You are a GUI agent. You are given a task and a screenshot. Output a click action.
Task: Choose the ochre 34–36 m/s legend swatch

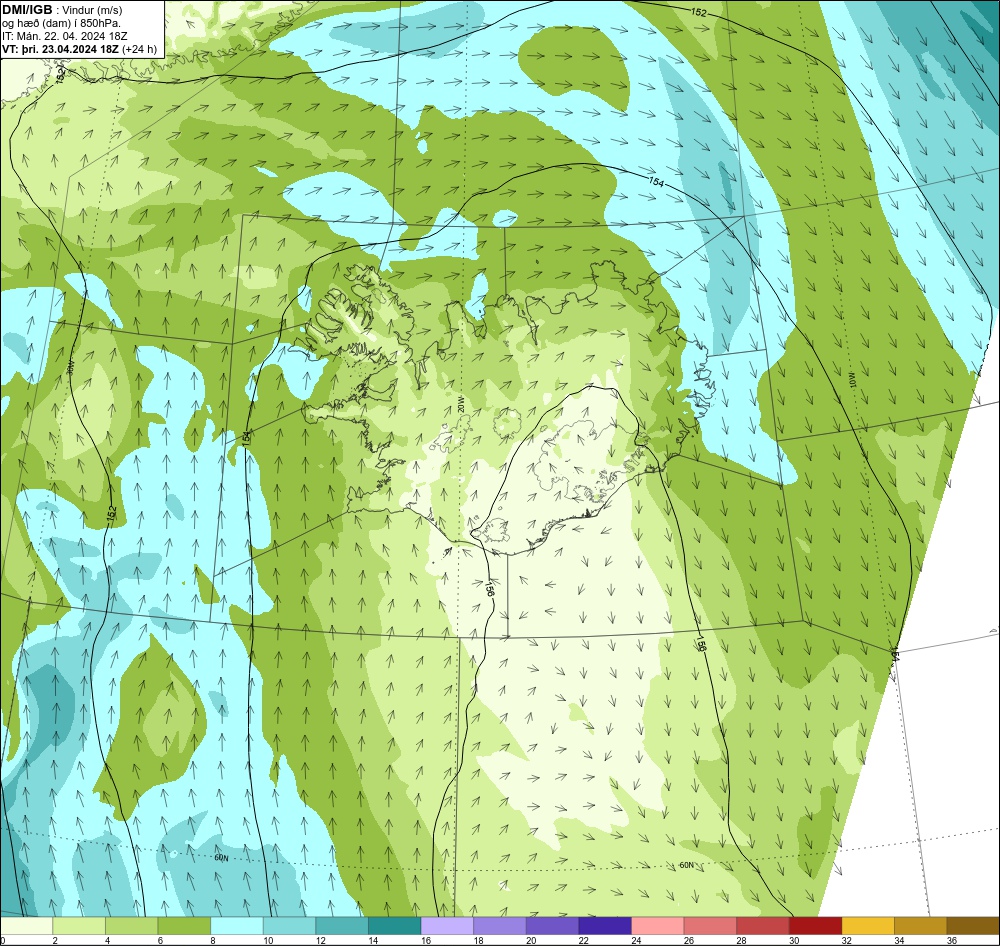(921, 926)
